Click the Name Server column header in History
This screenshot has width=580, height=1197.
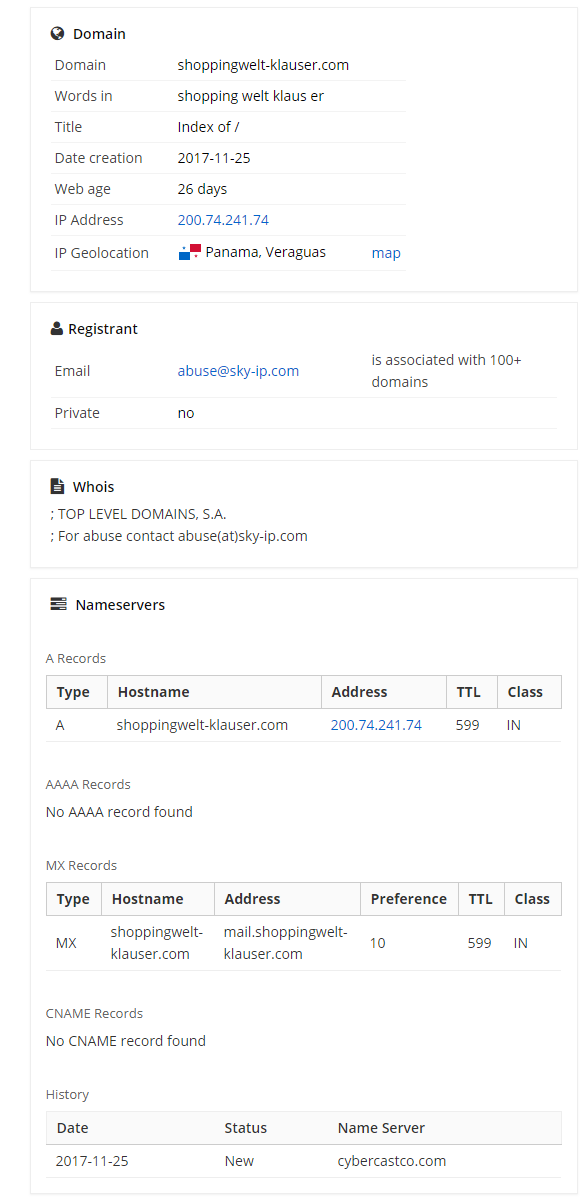(x=382, y=1128)
